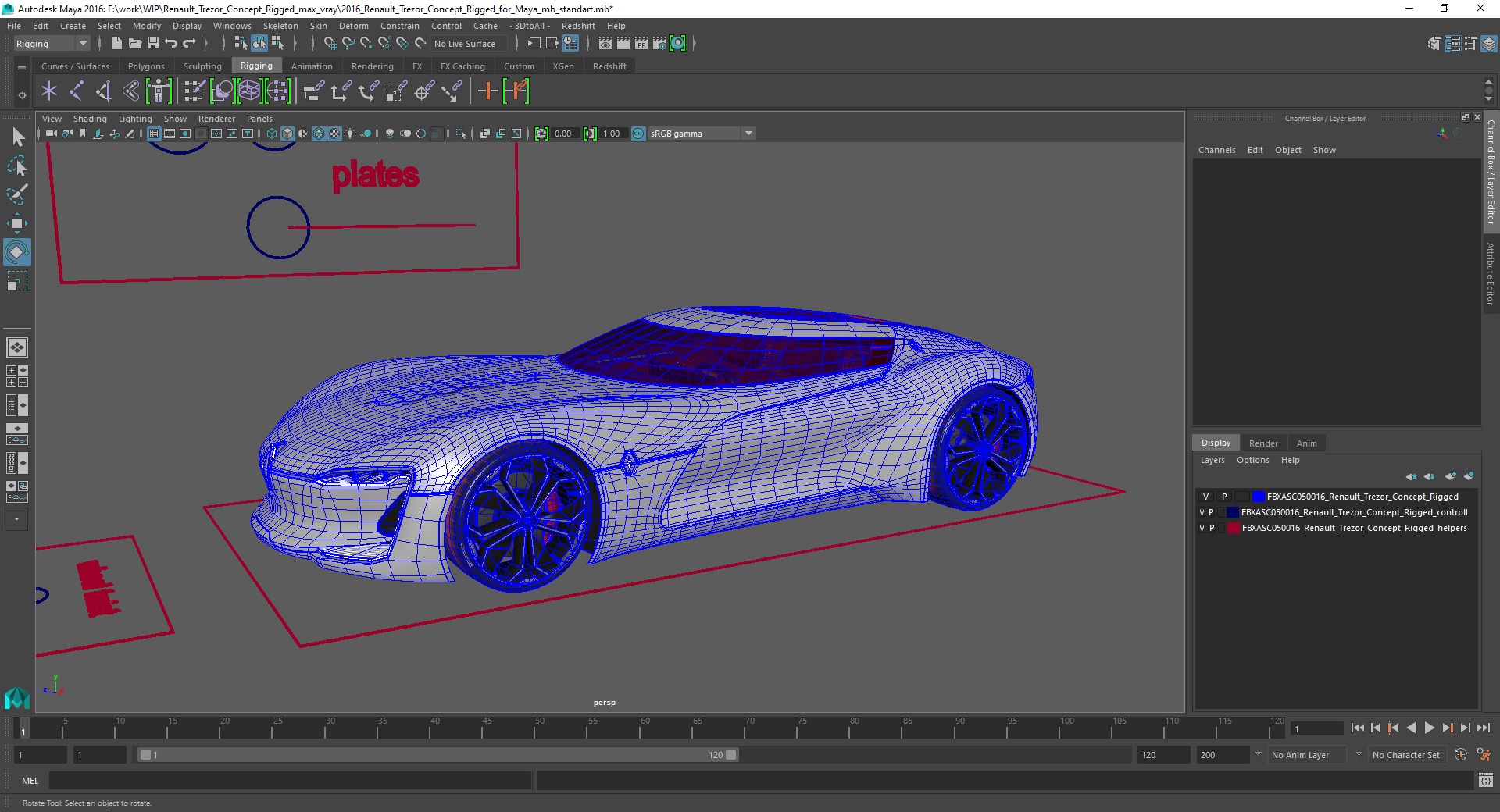Image resolution: width=1500 pixels, height=812 pixels.
Task: Click the IPR render icon
Action: 641,44
